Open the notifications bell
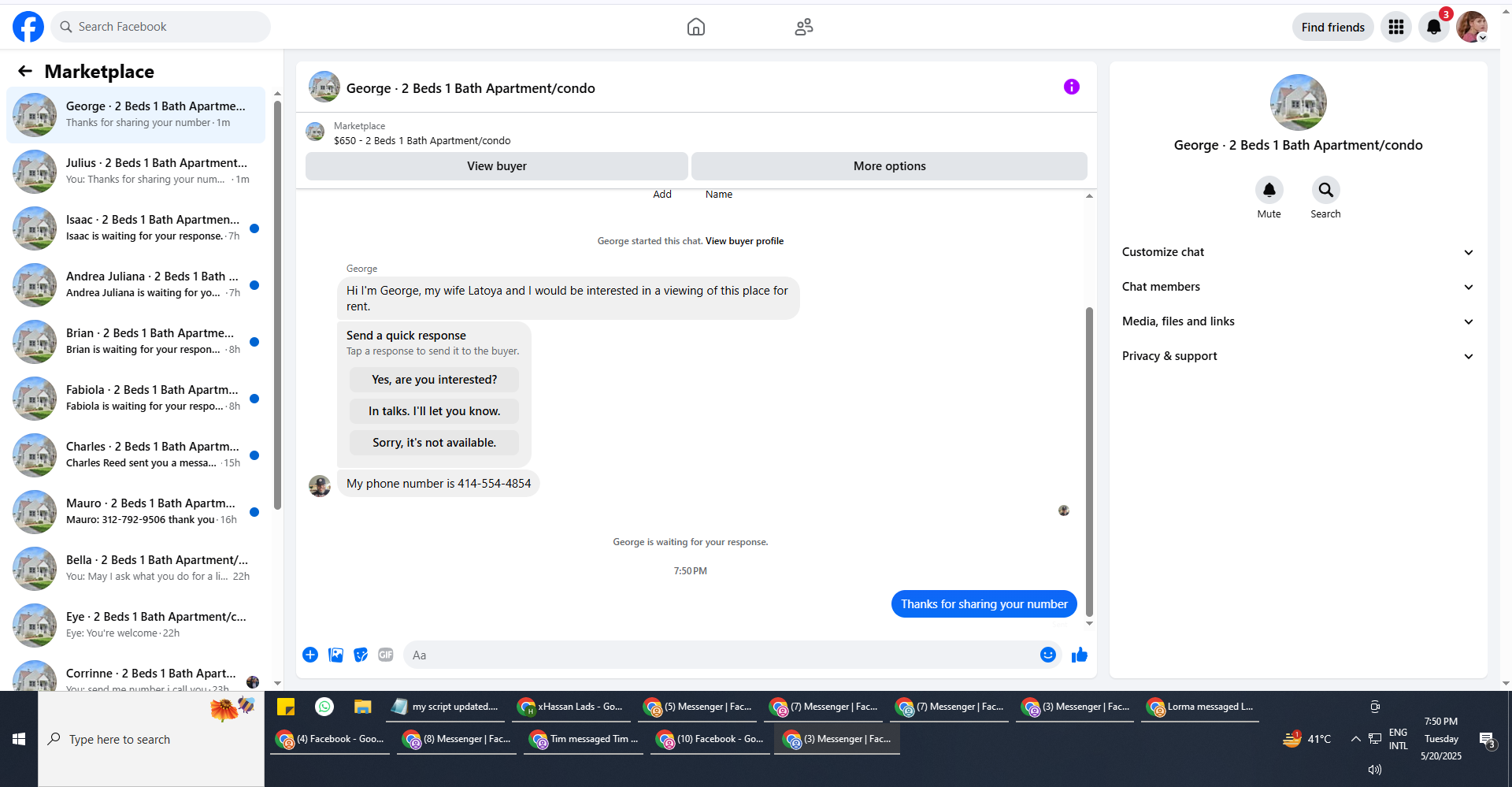This screenshot has width=1512, height=787. click(1434, 27)
